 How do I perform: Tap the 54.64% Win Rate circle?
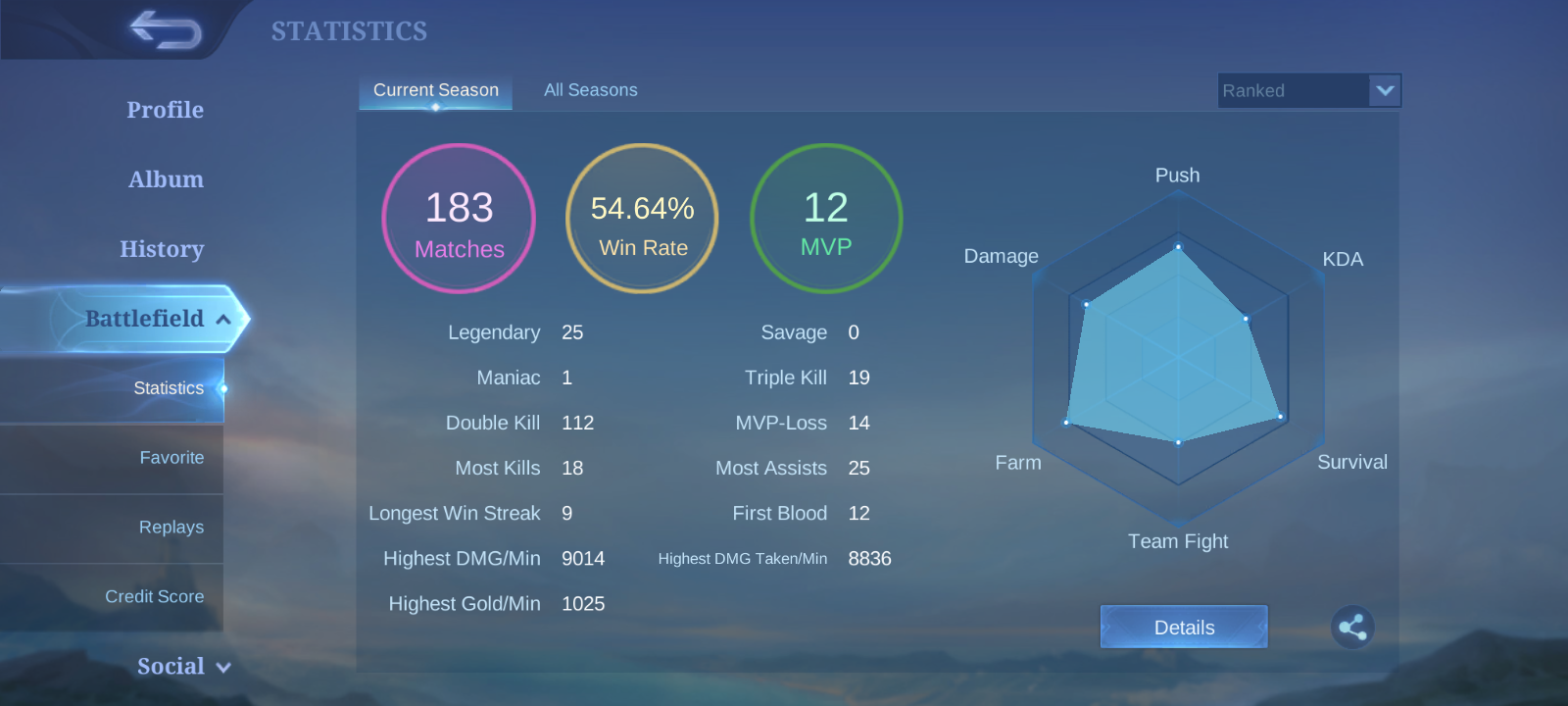pyautogui.click(x=642, y=219)
